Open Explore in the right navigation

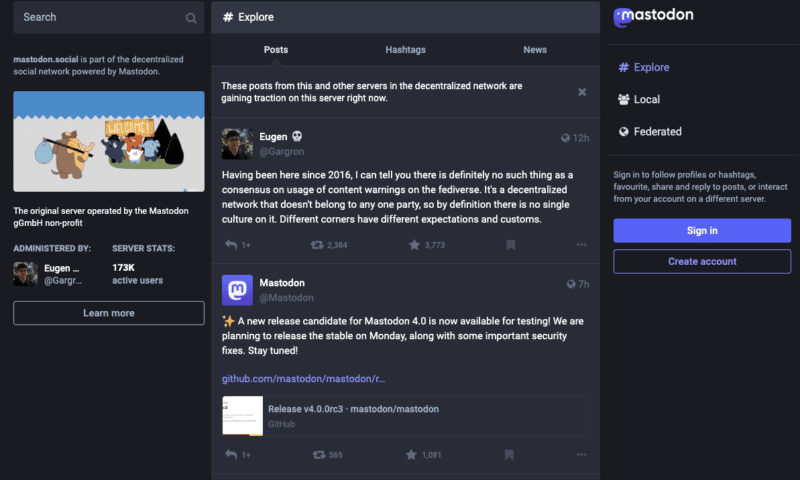643,67
